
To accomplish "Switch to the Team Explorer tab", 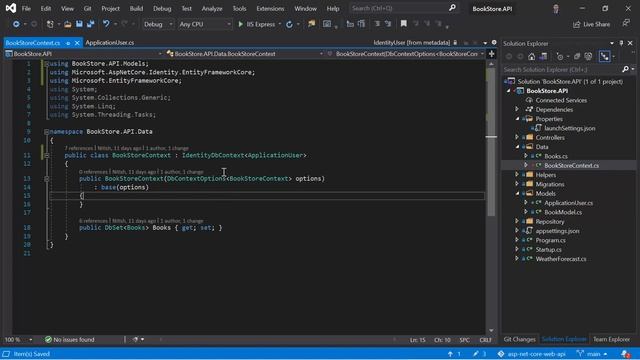I will click(611, 339).
